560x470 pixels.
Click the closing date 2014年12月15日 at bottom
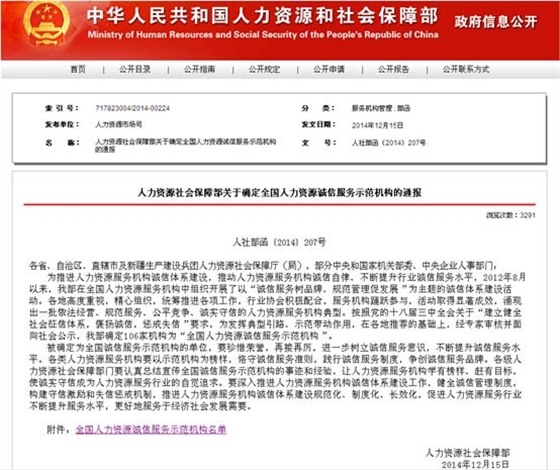coord(475,464)
